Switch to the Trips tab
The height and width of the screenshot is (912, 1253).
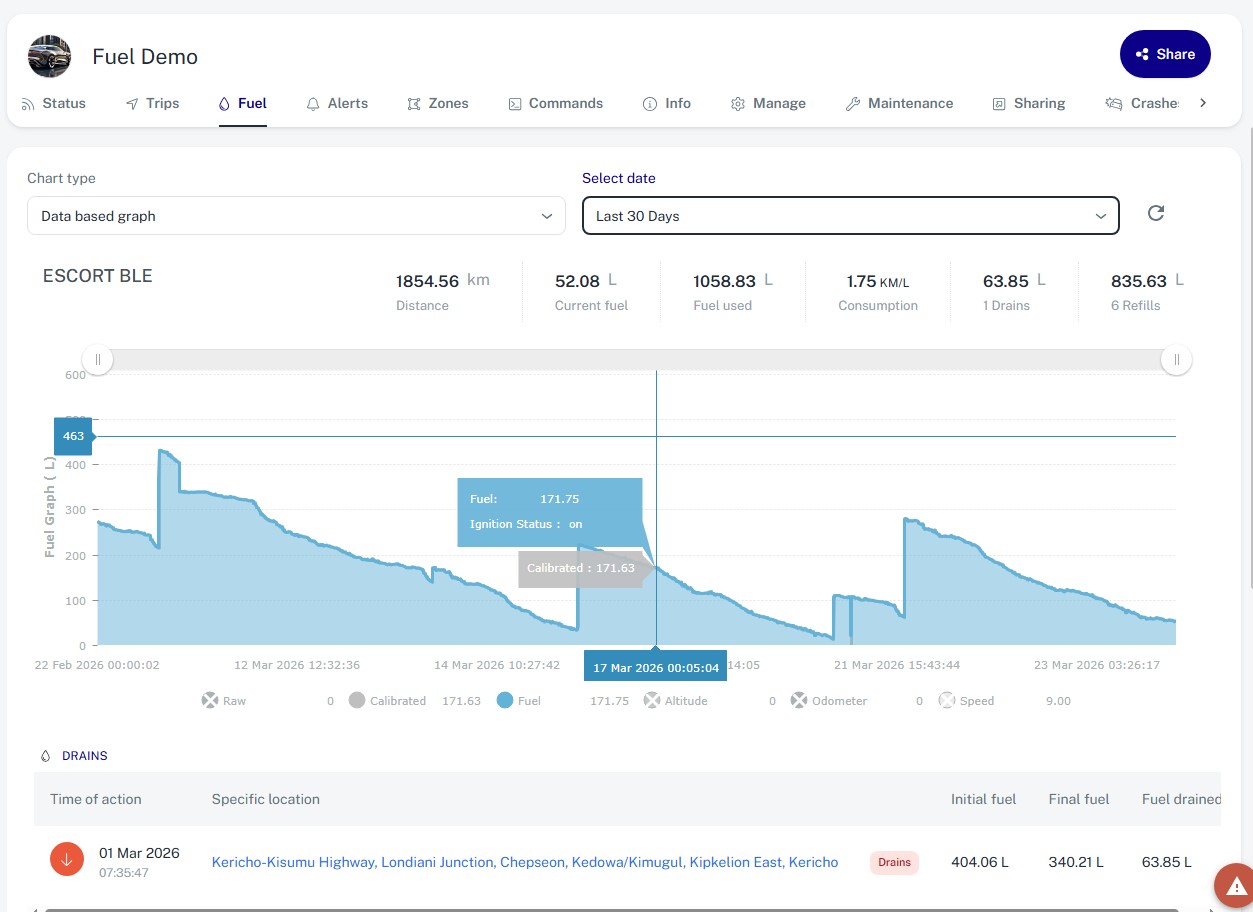point(152,104)
